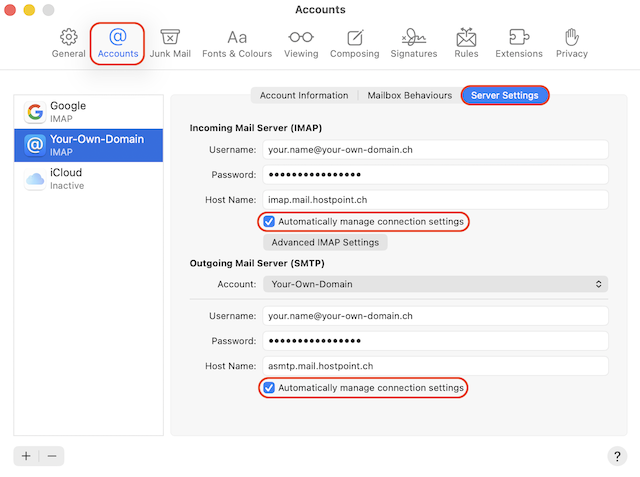Go to Signatures preferences

[x=413, y=43]
